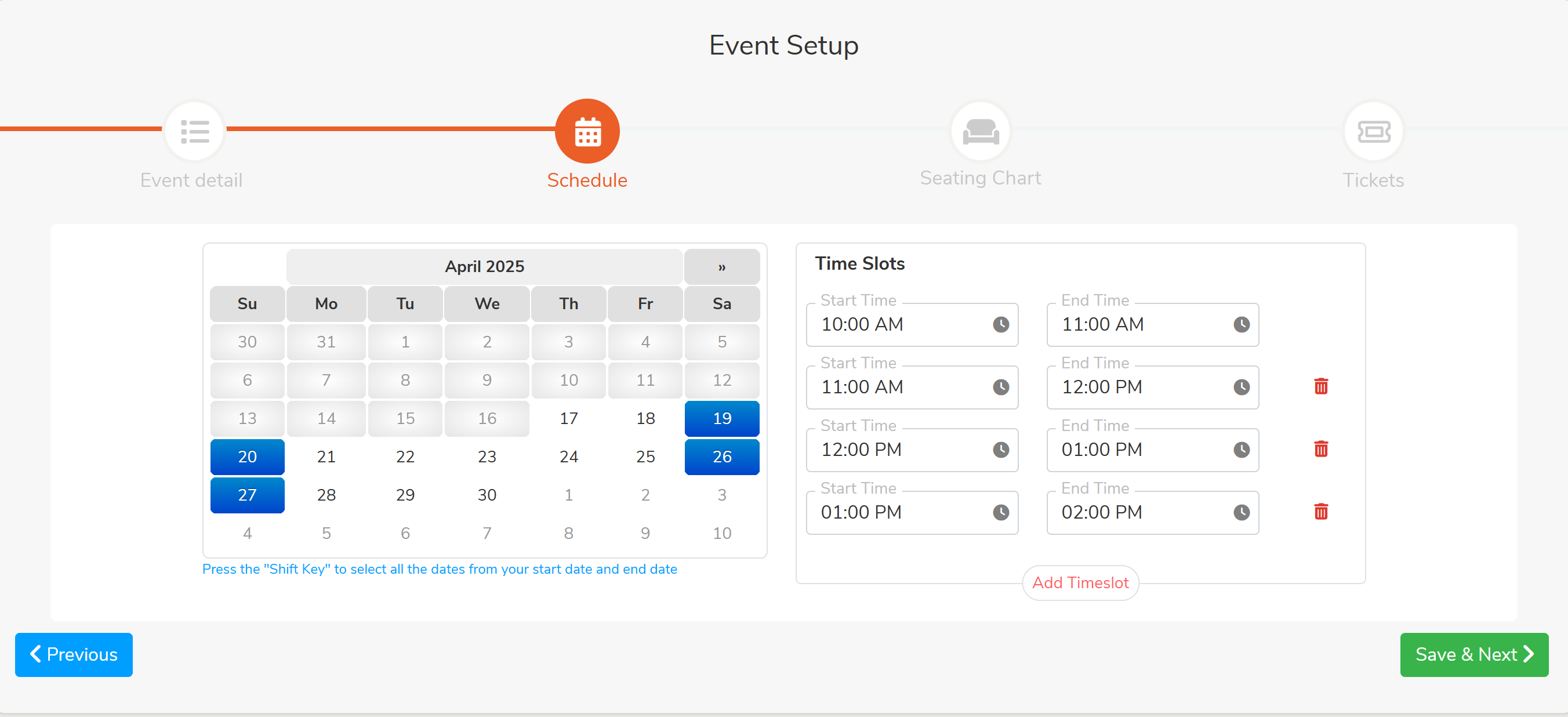Click the Add Timeslot button
Image resolution: width=1568 pixels, height=717 pixels.
pyautogui.click(x=1080, y=582)
